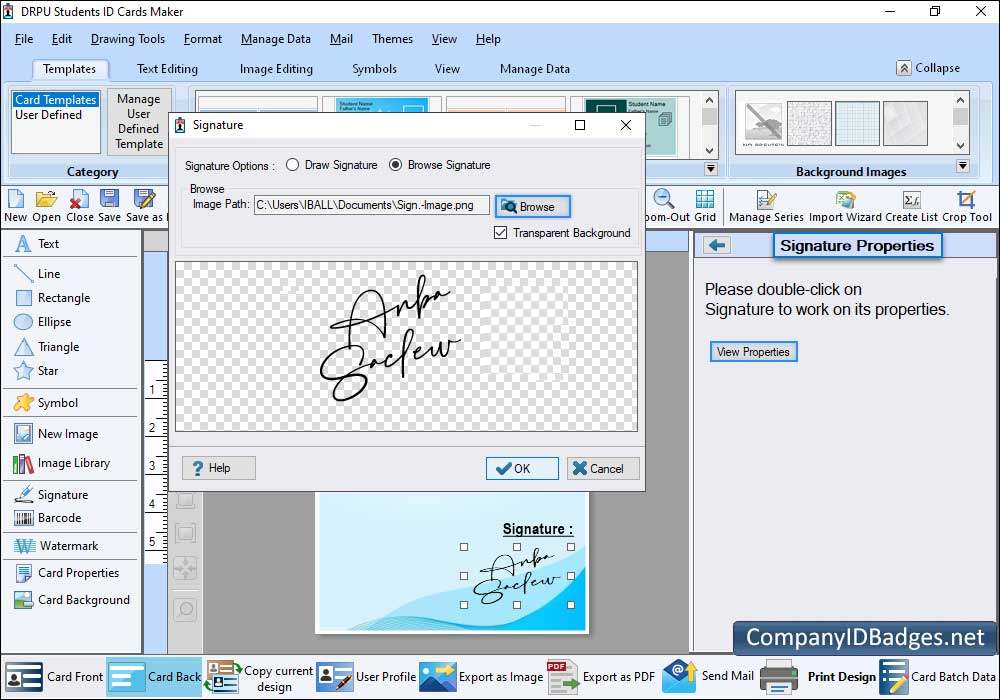1000x700 pixels.
Task: Open the Drawing Tools menu
Action: (128, 39)
